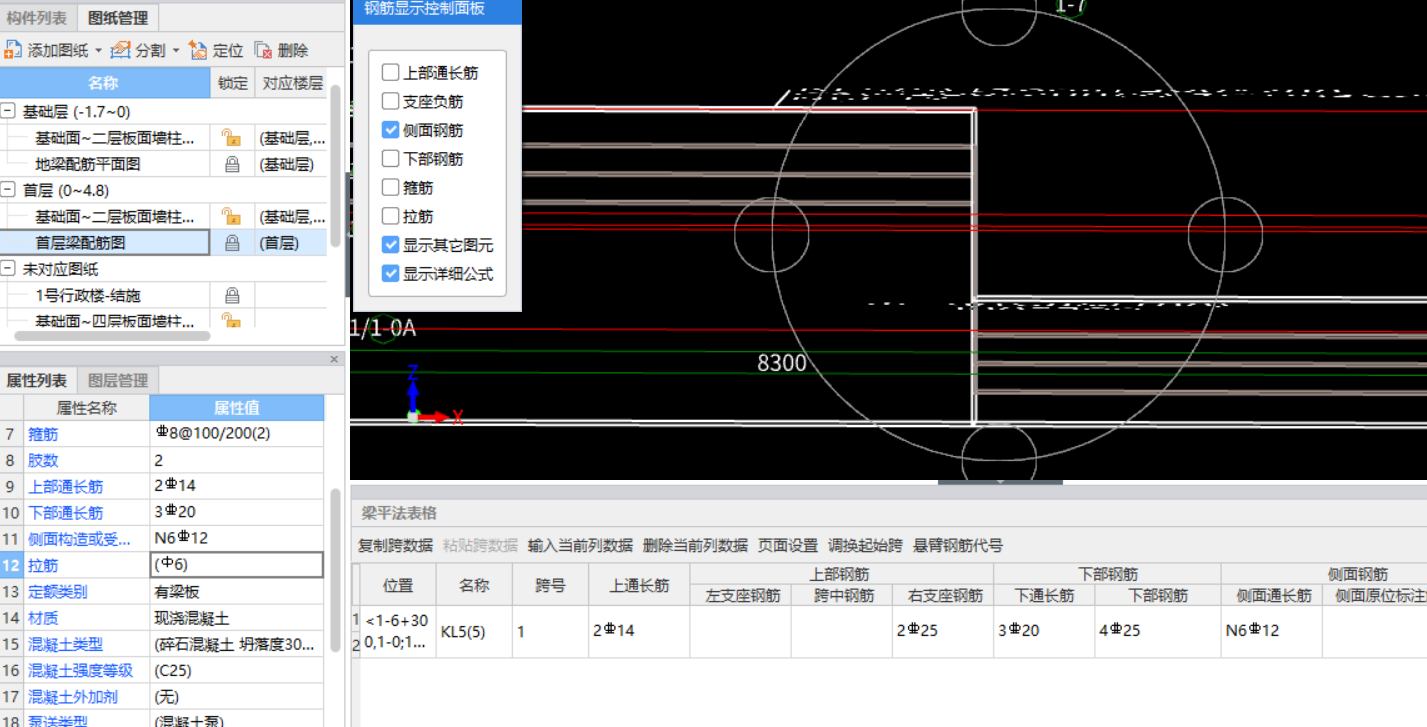Click the XZ coordinate axis indicator
The width and height of the screenshot is (1427, 727).
(432, 395)
